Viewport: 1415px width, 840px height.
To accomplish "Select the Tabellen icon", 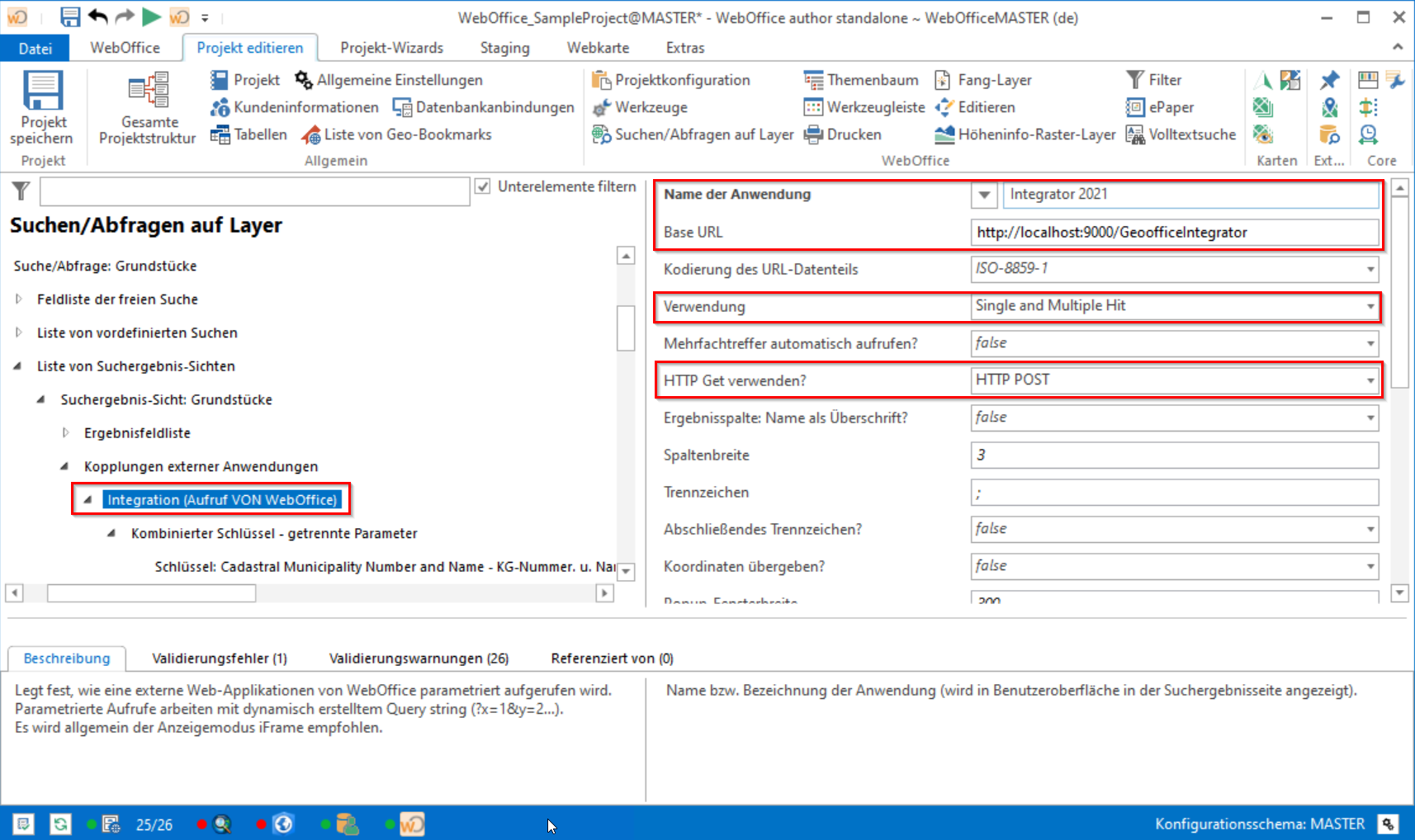I will click(x=221, y=134).
